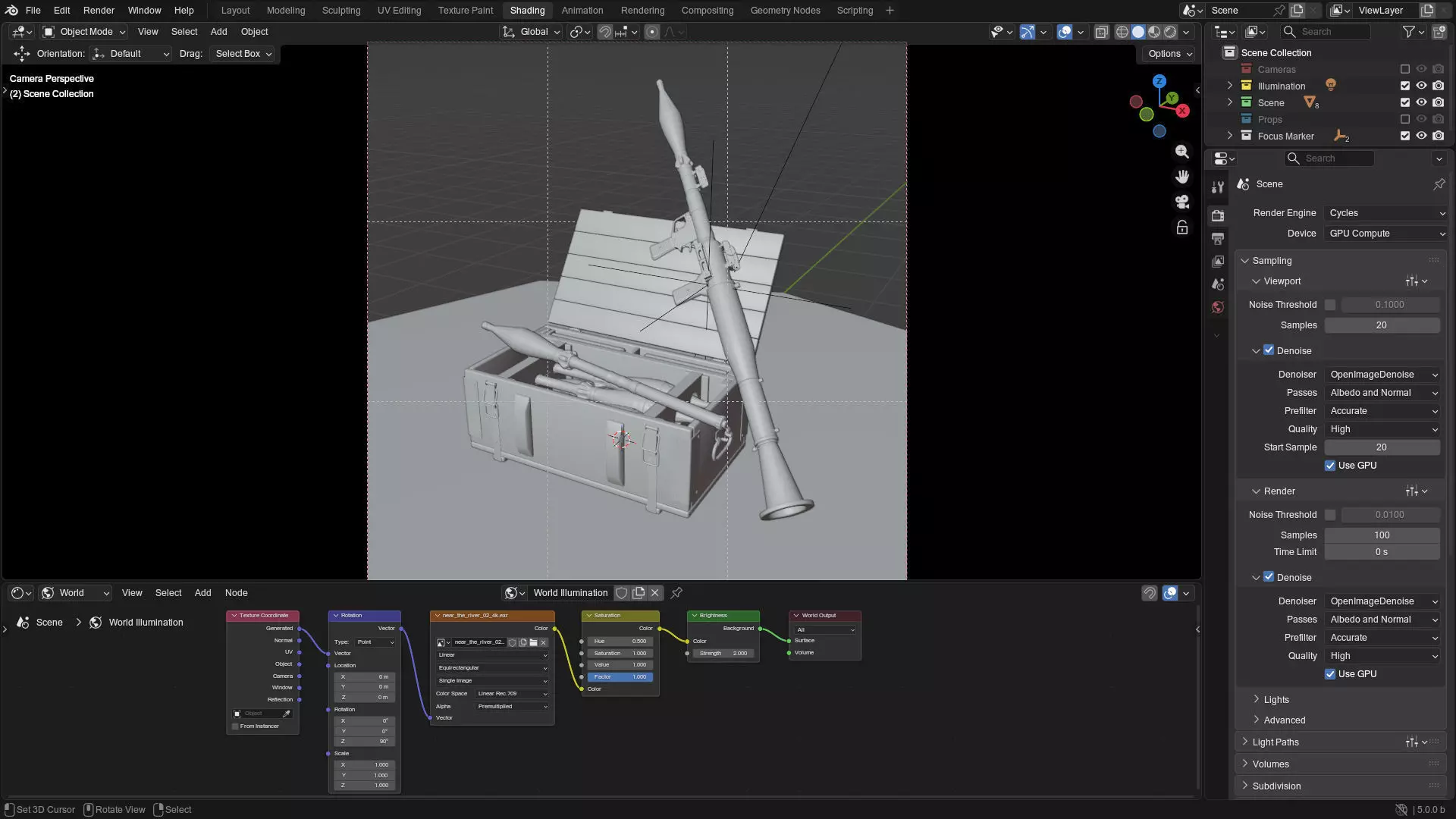The width and height of the screenshot is (1456, 819).
Task: Pin the Scene properties panel
Action: click(x=1439, y=184)
